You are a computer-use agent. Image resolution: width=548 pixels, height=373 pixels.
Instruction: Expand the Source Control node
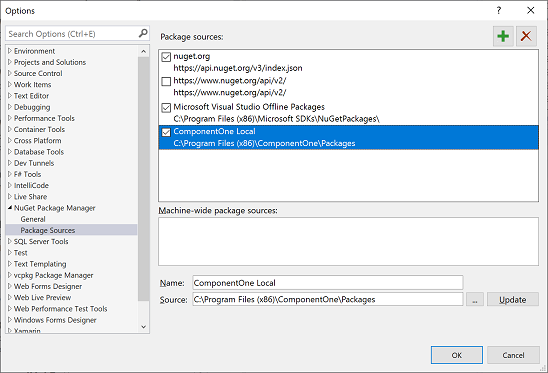pyautogui.click(x=10, y=73)
